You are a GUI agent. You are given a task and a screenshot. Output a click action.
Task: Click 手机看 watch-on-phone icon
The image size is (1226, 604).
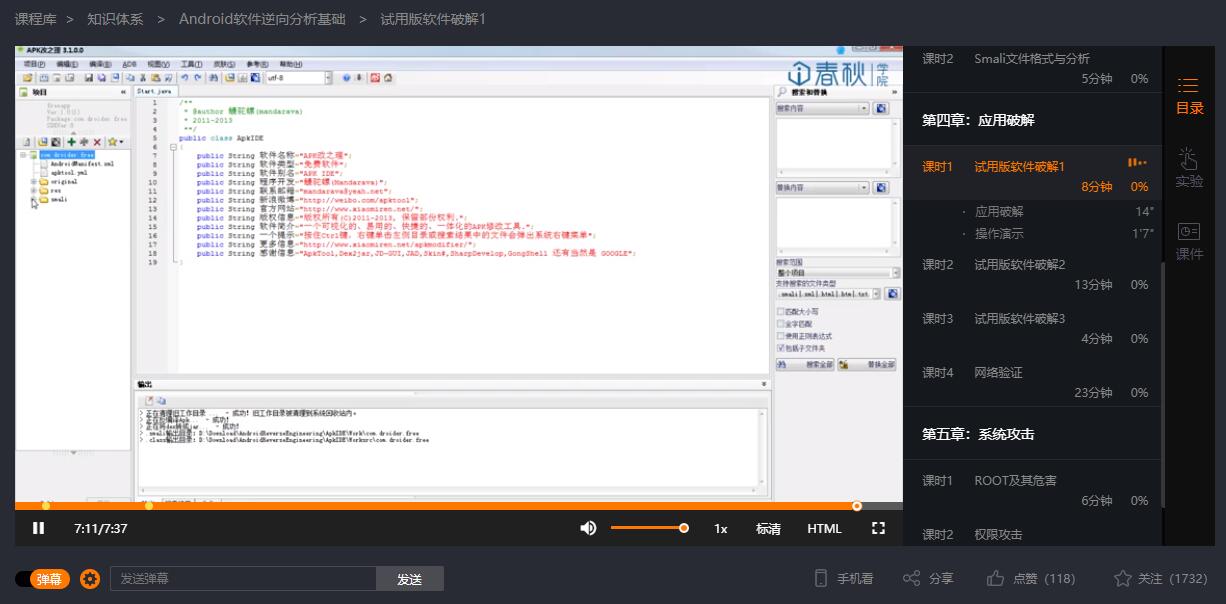pos(821,578)
